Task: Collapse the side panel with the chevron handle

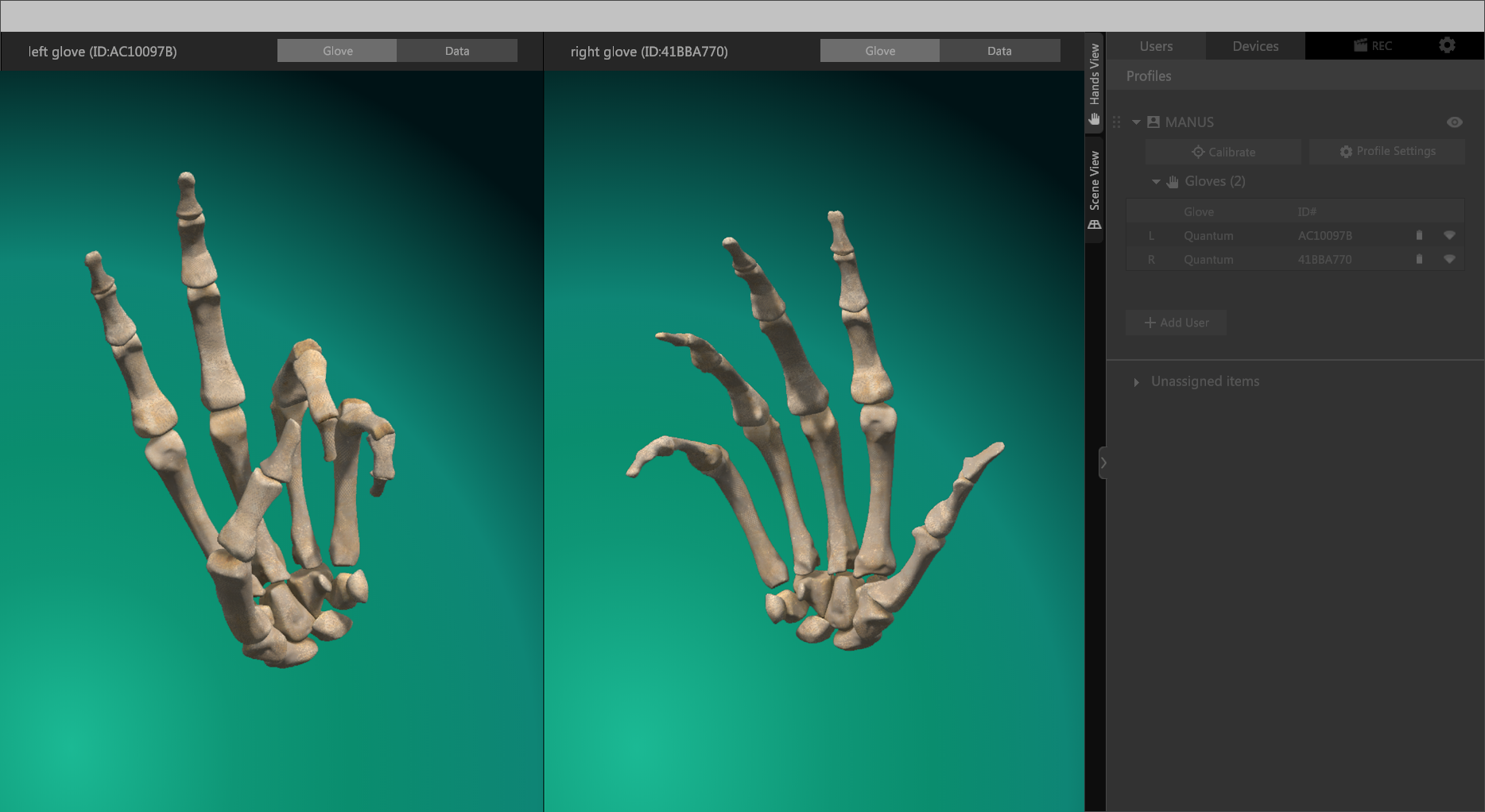Action: coord(1103,462)
